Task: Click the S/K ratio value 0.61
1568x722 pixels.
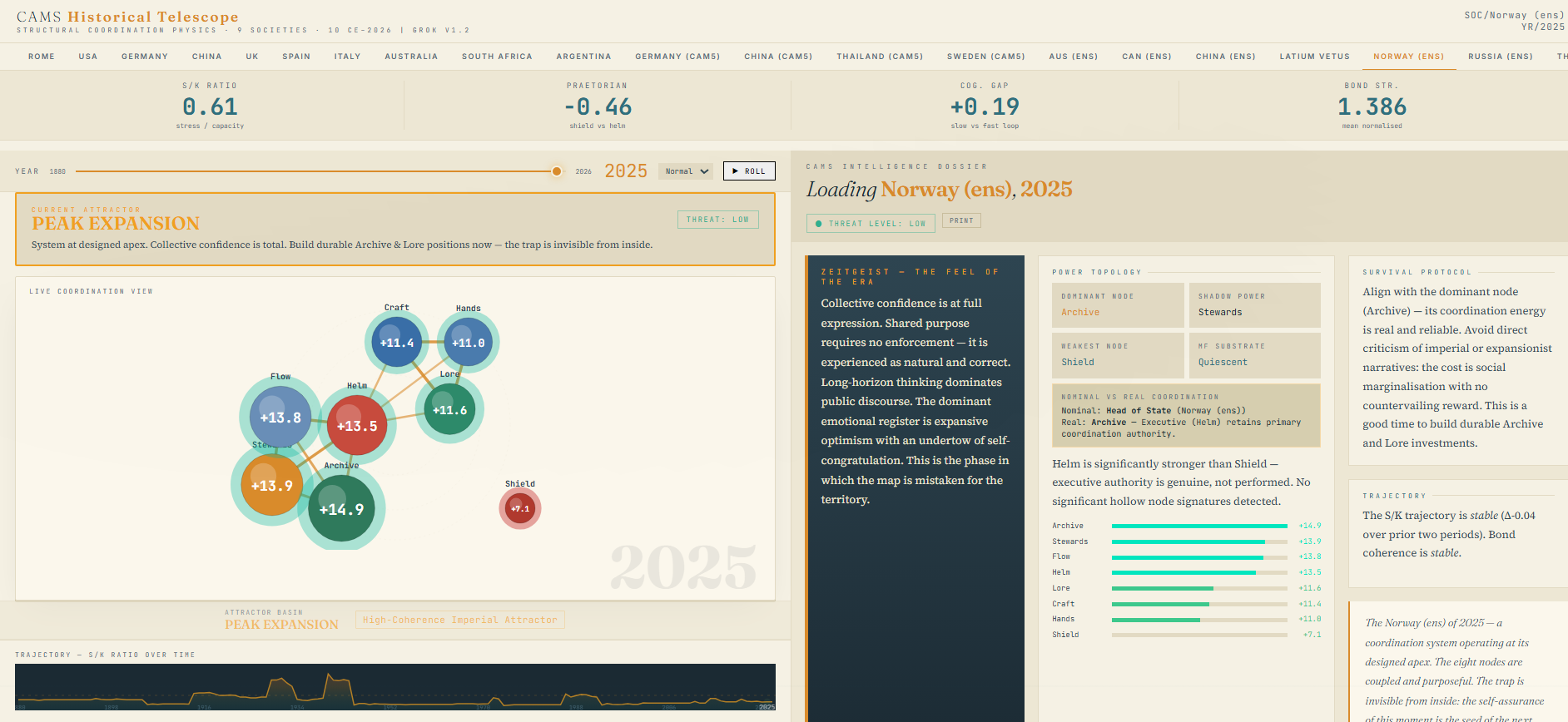Action: (211, 106)
